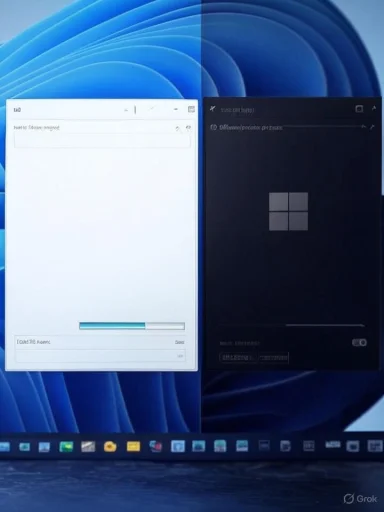Open the green taskbar icon
Screen dimensions: 384x512
66,446
